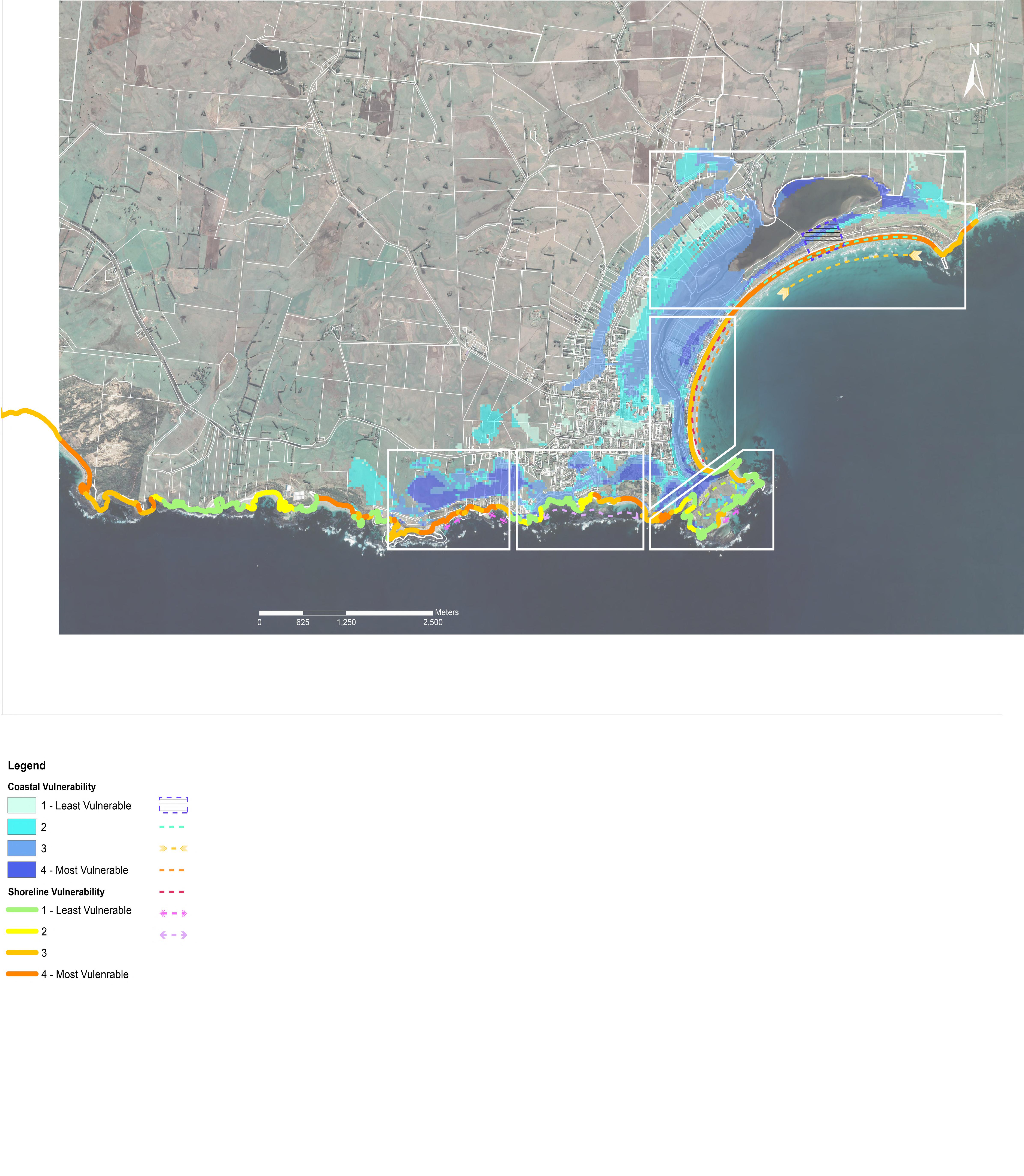The height and width of the screenshot is (1176, 1024).
Task: Click the teal dashed line legend symbol
Action: pyautogui.click(x=172, y=827)
